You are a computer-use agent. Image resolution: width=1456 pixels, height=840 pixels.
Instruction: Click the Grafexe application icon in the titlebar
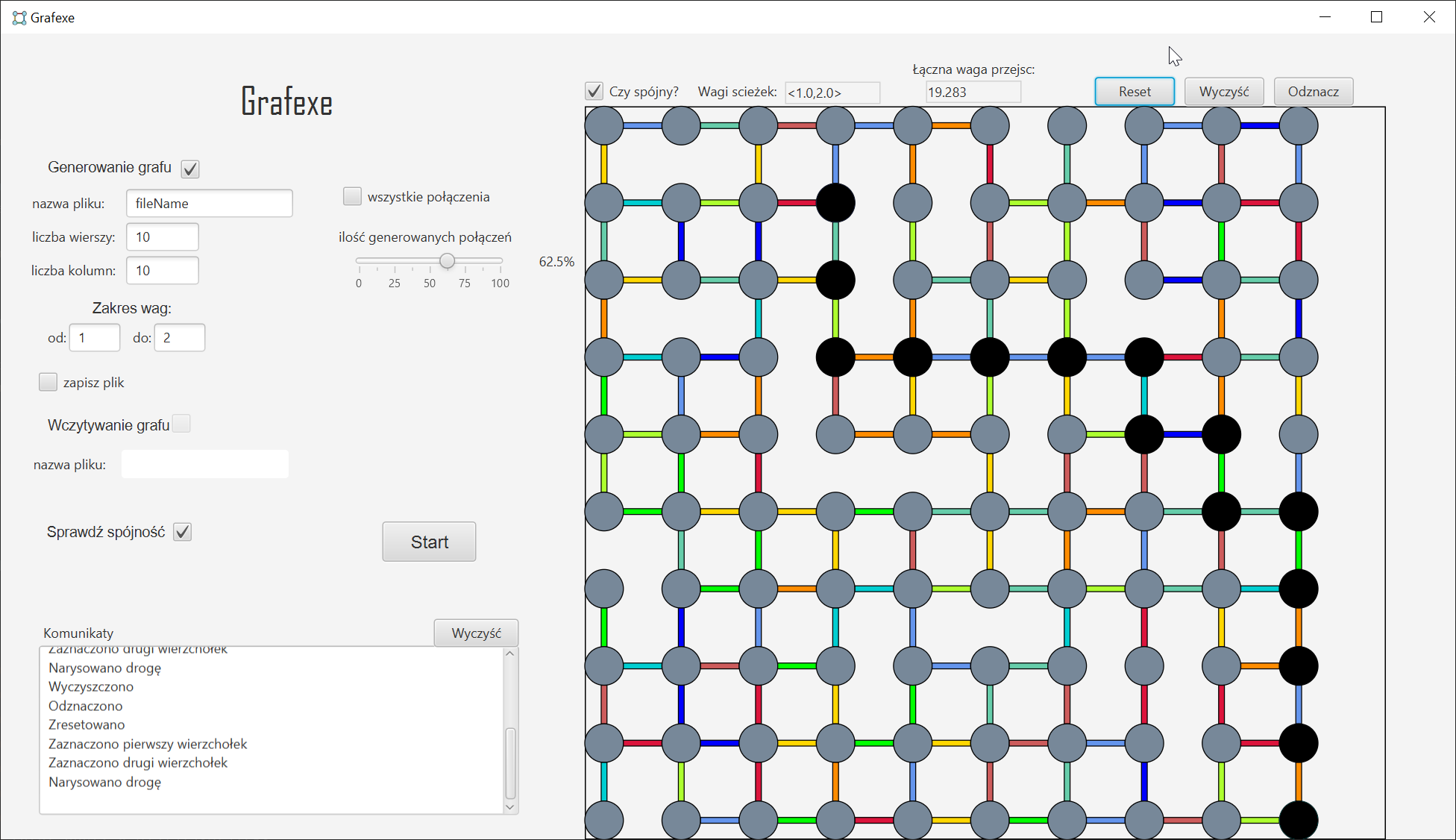coord(18,17)
